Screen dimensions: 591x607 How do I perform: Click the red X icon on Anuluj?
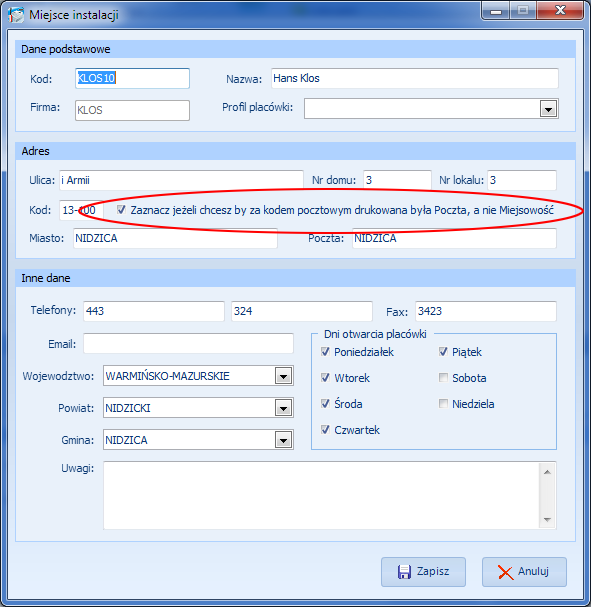point(506,572)
